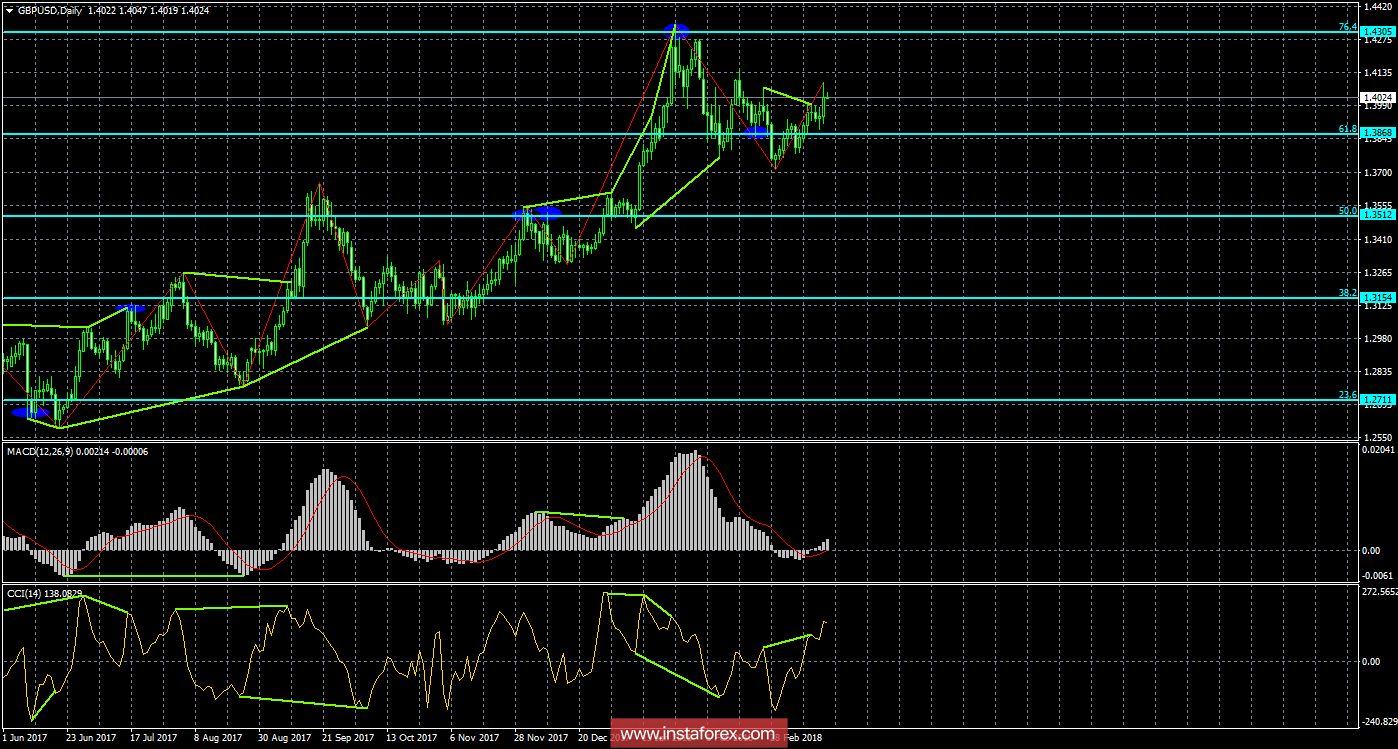1398x749 pixels.
Task: Select the 61.8 Fibonacci level label
Action: [1349, 128]
